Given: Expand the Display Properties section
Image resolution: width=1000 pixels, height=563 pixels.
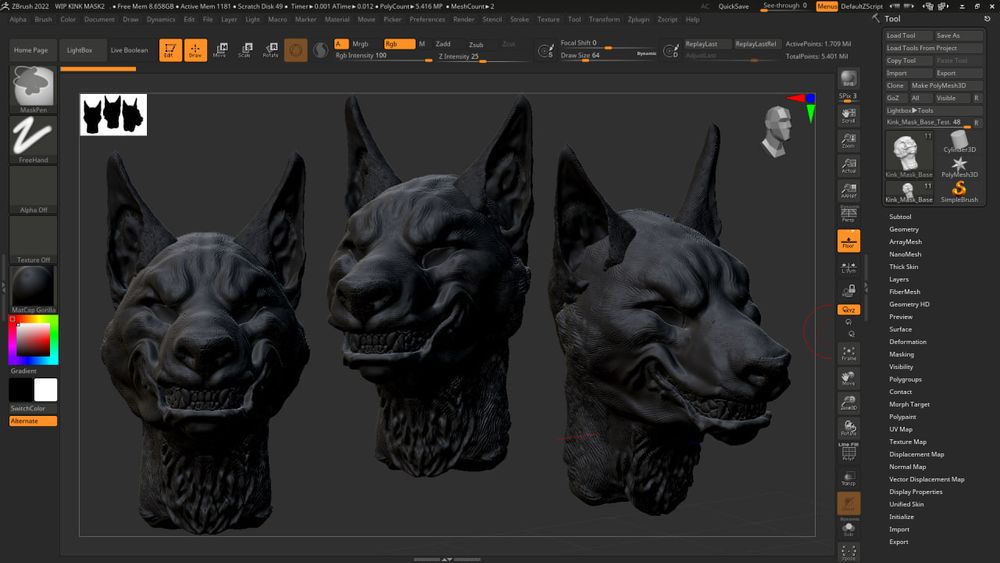Looking at the screenshot, I should click(x=915, y=492).
